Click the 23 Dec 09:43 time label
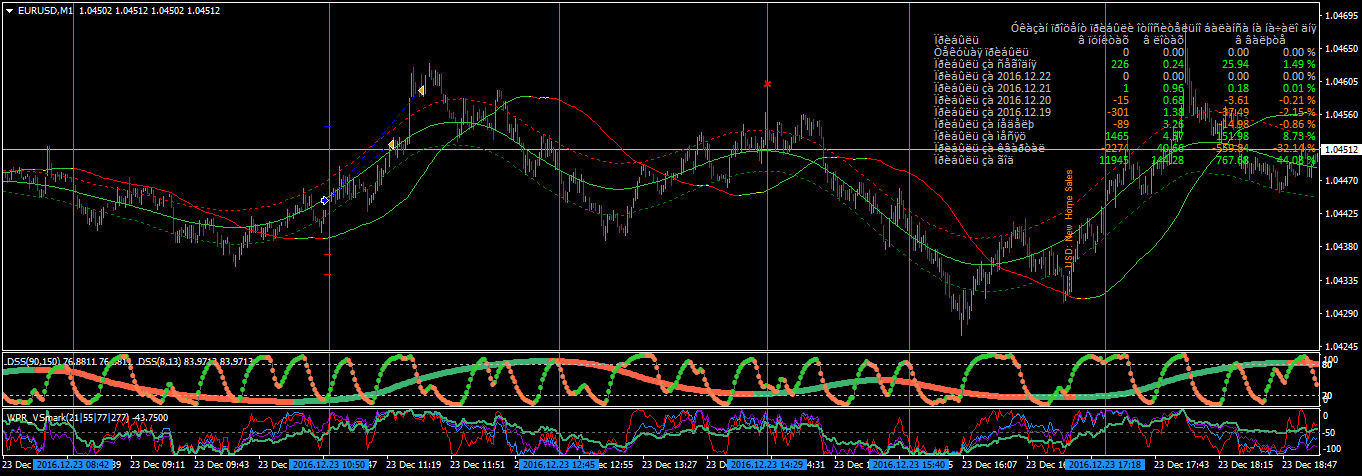This screenshot has height=476, width=1362. coord(224,466)
